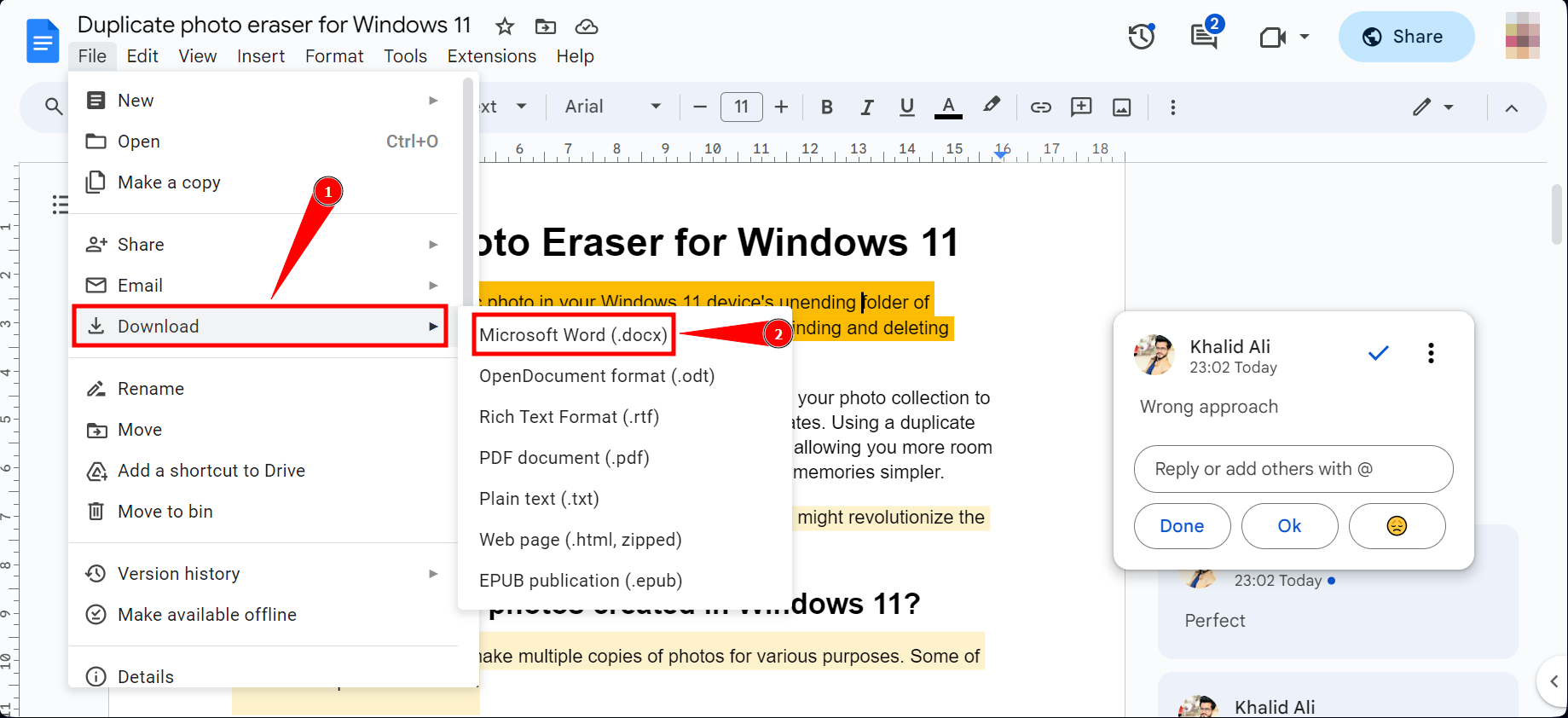Click the Done reply suggestion
This screenshot has width=1568, height=718.
(x=1182, y=526)
